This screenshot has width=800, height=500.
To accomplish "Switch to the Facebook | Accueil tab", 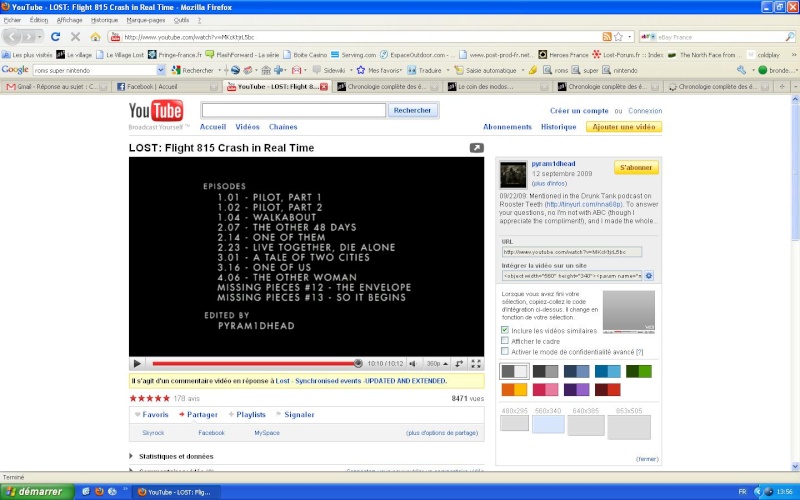I will pyautogui.click(x=166, y=87).
